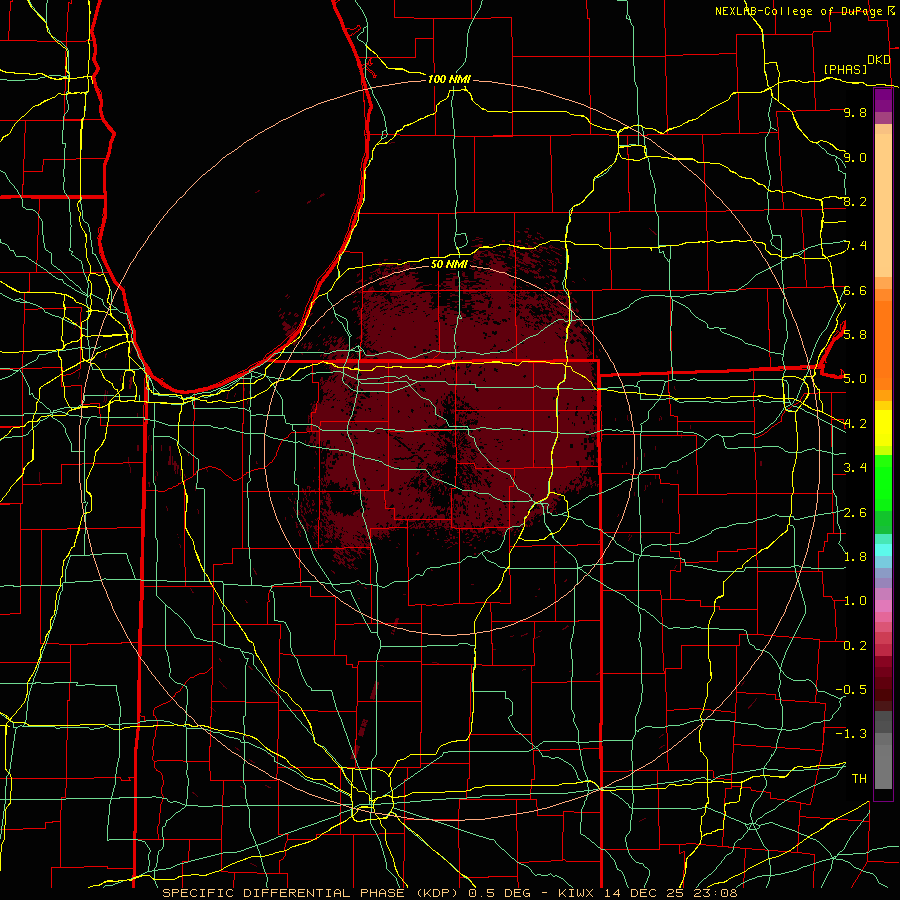This screenshot has height=900, width=900.
Task: Pick the pink color bar segment beside 1.0
Action: pyautogui.click(x=883, y=605)
